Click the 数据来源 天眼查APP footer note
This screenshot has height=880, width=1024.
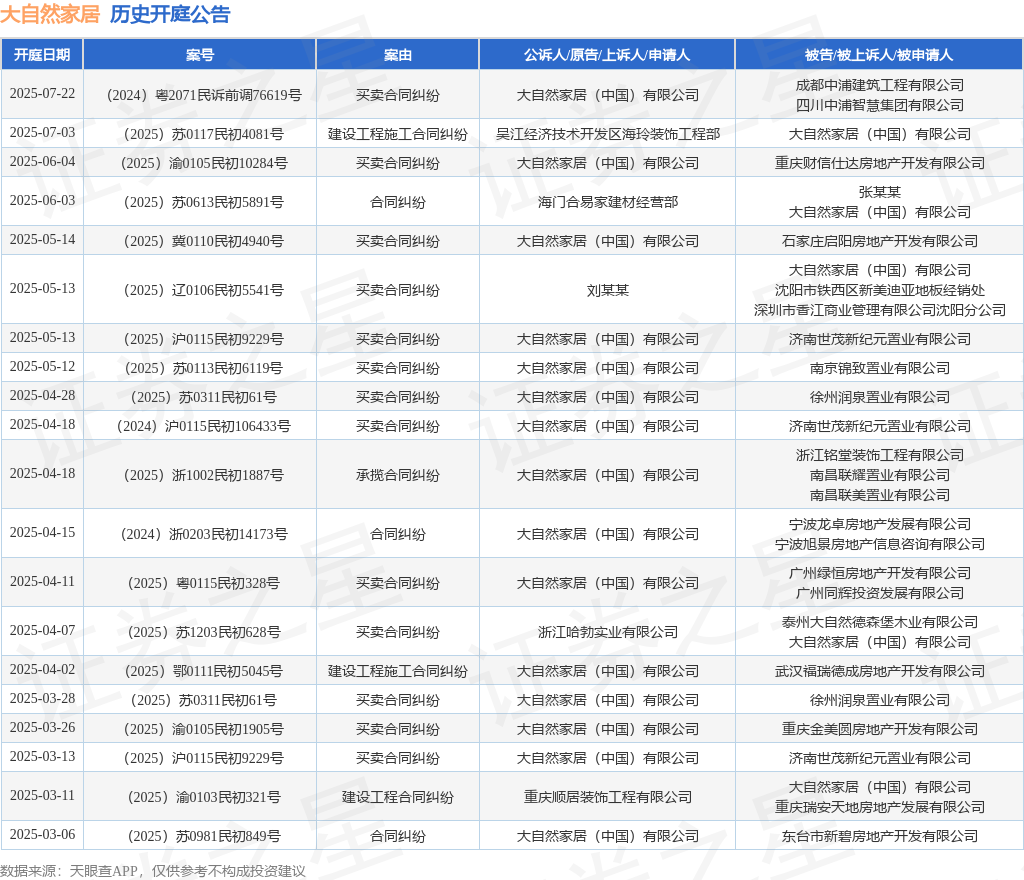point(153,871)
